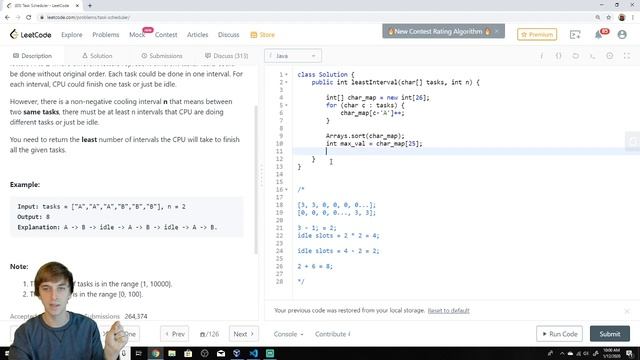
Task: Reload the page in Chrome
Action: [29, 17]
